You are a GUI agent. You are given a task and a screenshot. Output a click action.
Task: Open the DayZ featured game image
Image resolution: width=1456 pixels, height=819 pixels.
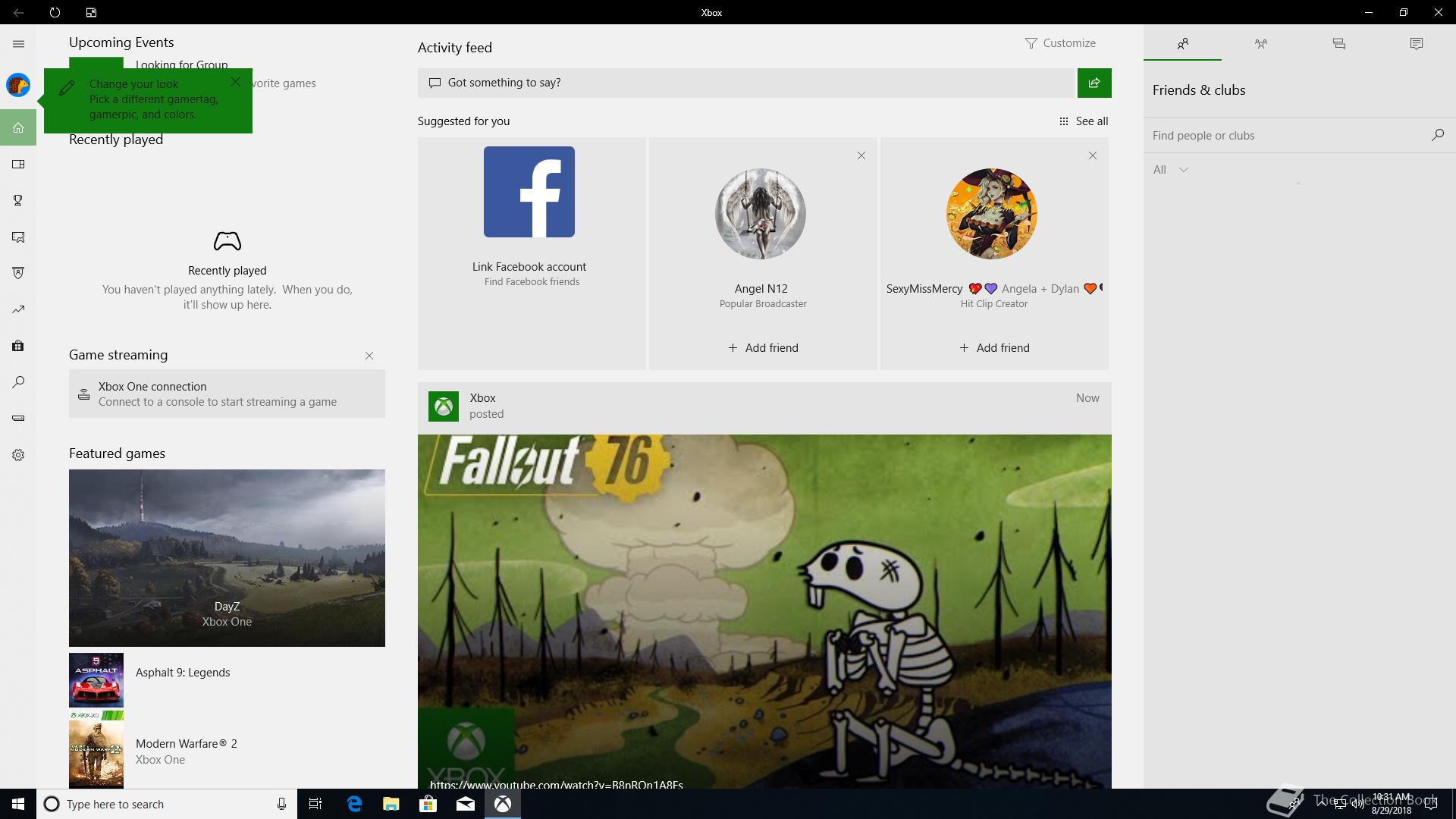click(227, 558)
